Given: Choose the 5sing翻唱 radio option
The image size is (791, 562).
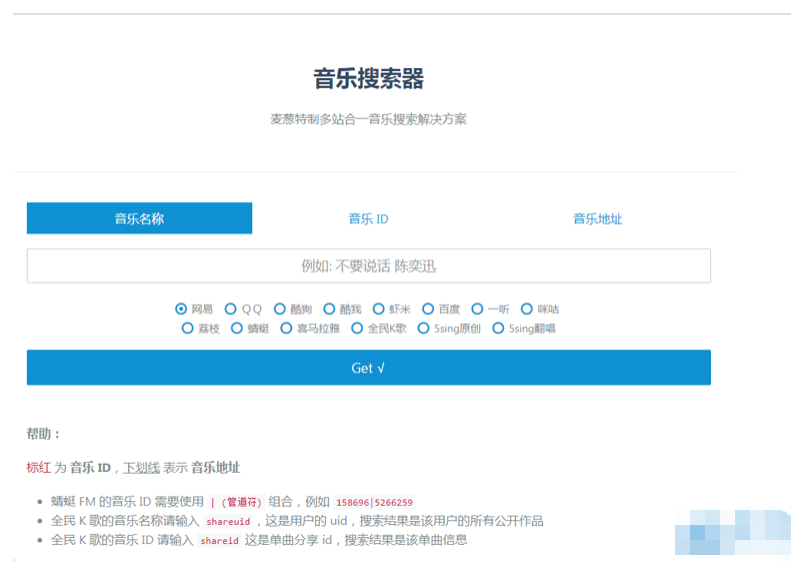Looking at the screenshot, I should coord(498,328).
